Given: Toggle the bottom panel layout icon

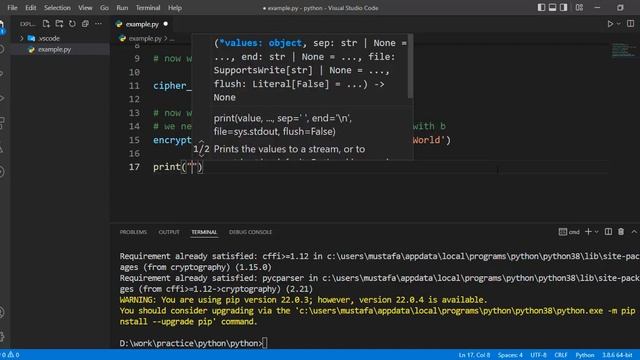Looking at the screenshot, I should 552,7.
